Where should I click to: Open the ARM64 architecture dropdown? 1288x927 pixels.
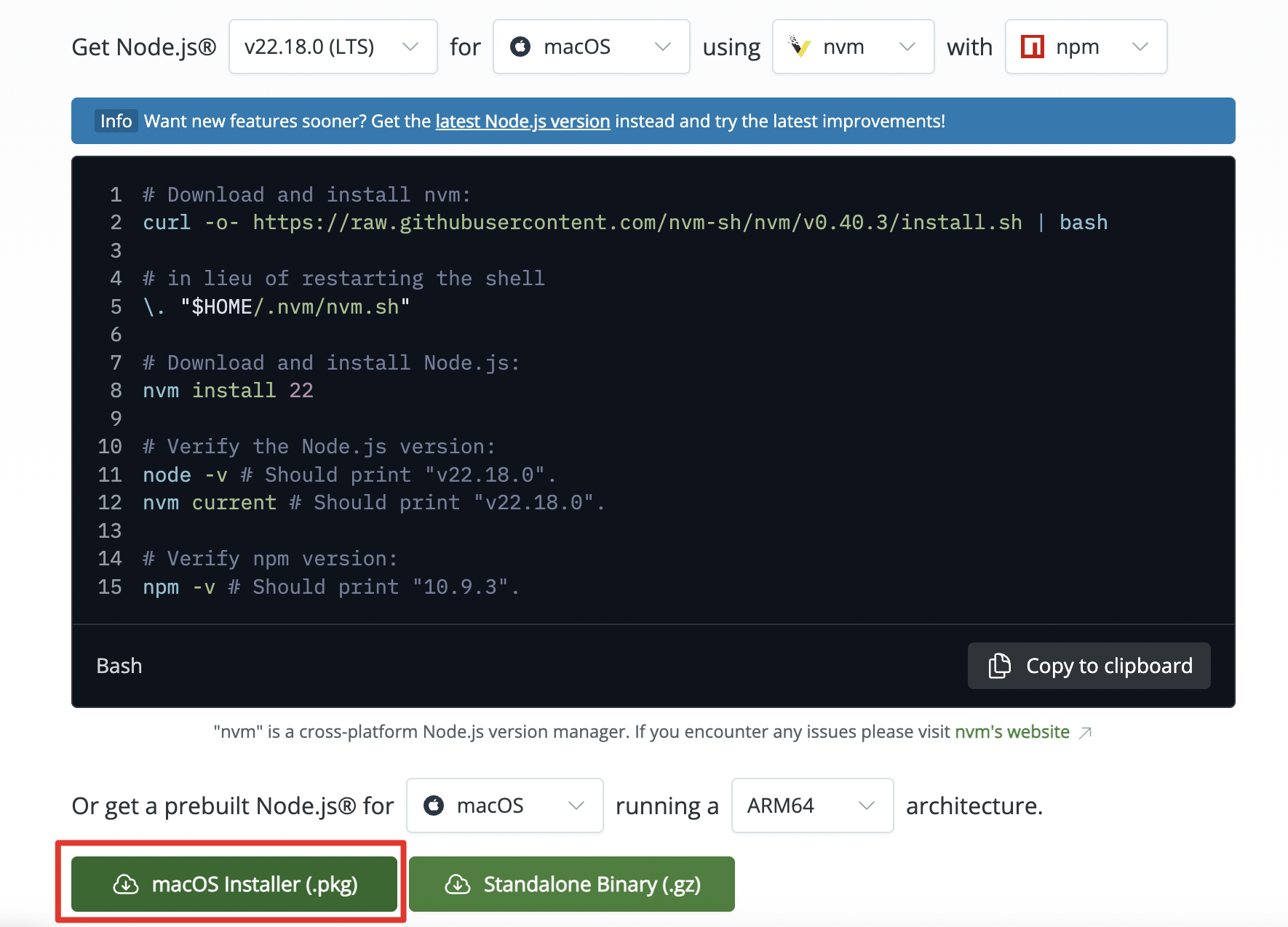812,805
